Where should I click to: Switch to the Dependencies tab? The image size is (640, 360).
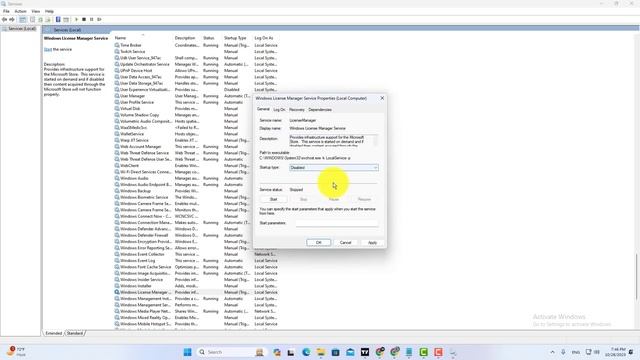pyautogui.click(x=320, y=110)
